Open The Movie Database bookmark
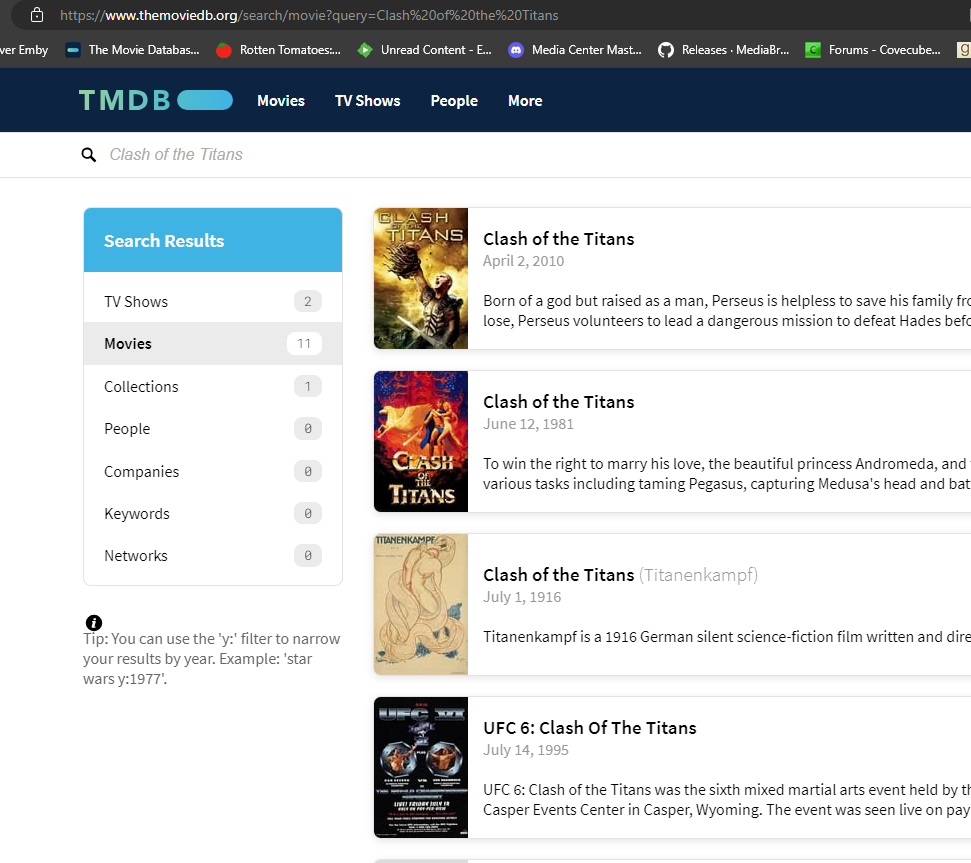The height and width of the screenshot is (863, 971). [133, 50]
